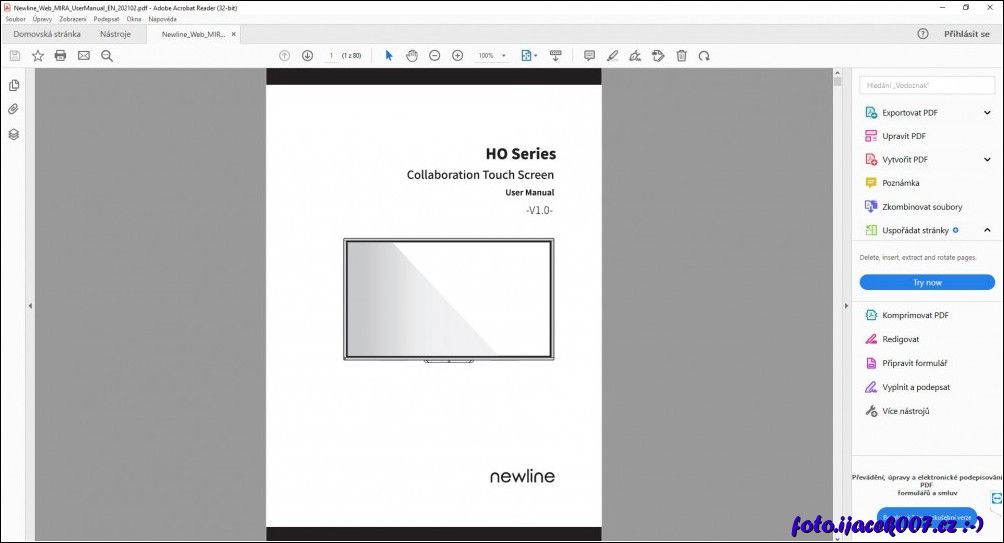Click the print icon in toolbar
Screen dimensions: 1004x543
[x=60, y=56]
